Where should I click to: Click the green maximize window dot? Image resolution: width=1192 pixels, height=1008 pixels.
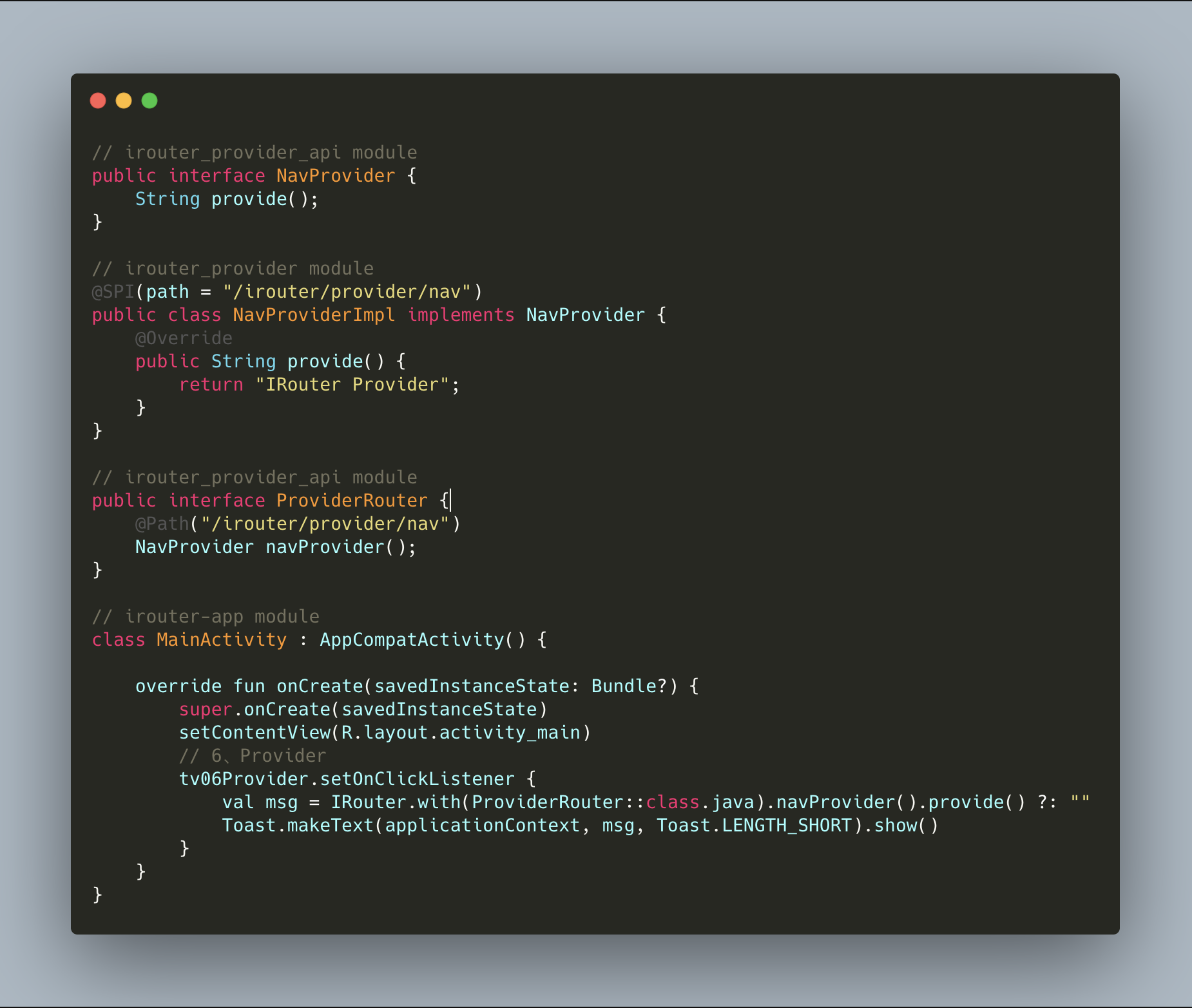coord(149,101)
